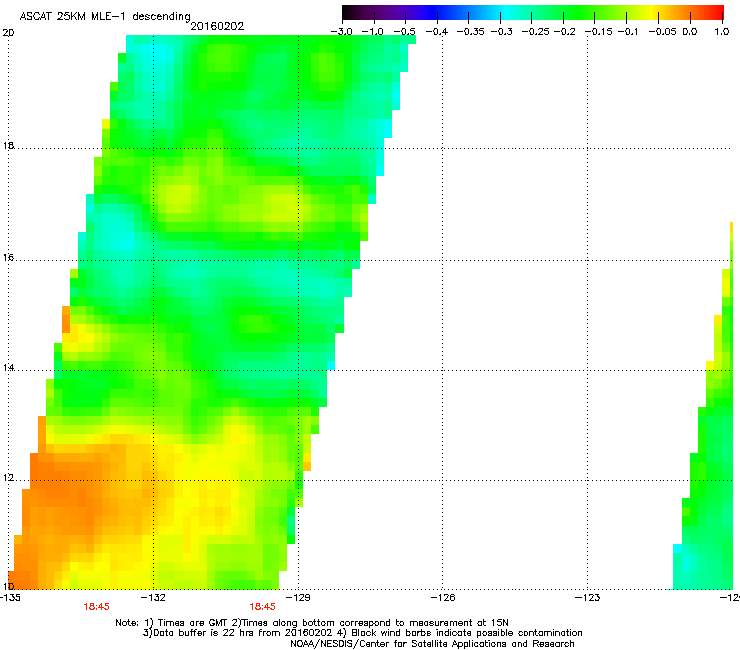This screenshot has width=740, height=650.
Task: Click the longitude axis label -123
Action: click(588, 598)
